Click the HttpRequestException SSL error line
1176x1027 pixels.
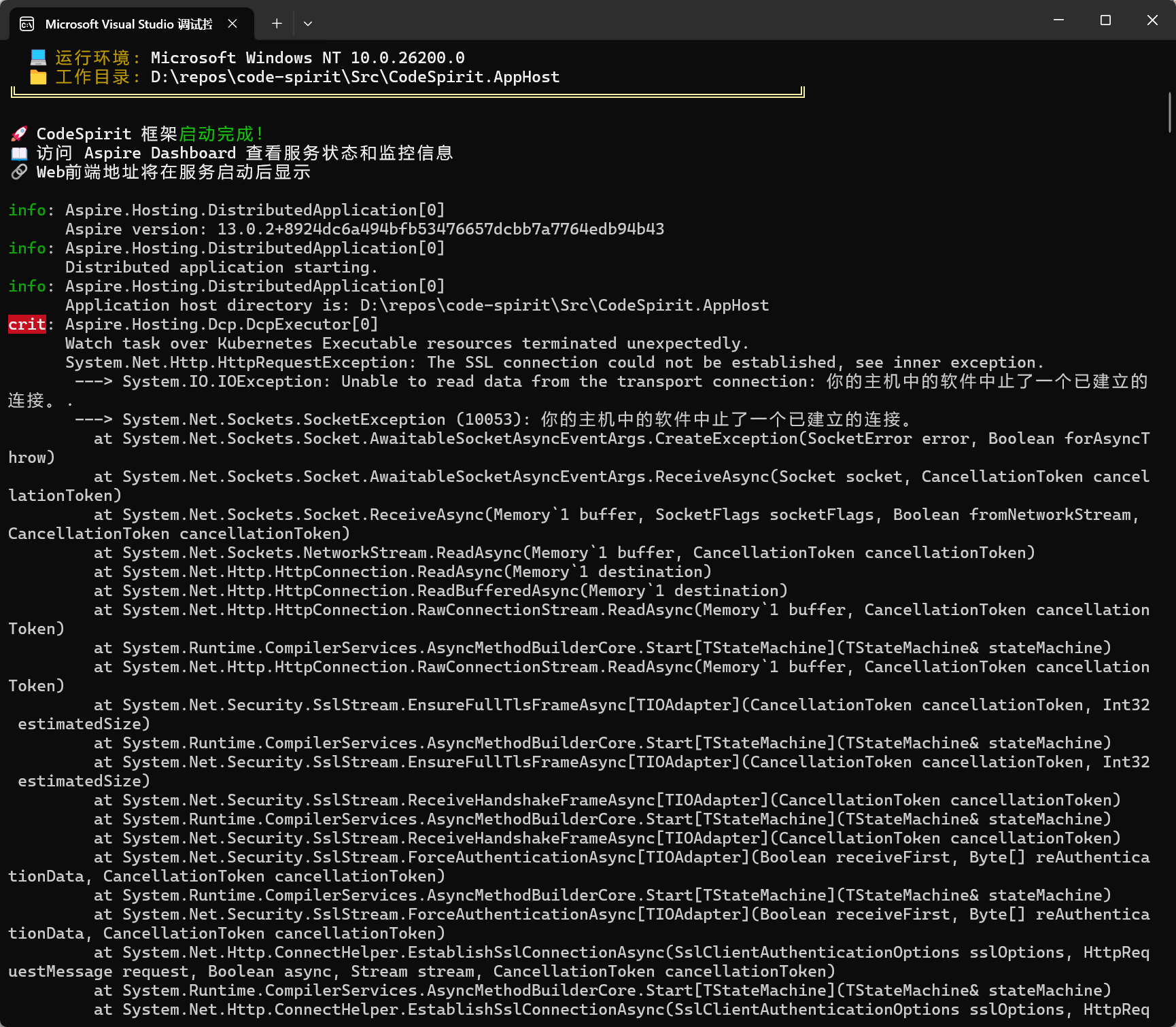click(x=555, y=362)
